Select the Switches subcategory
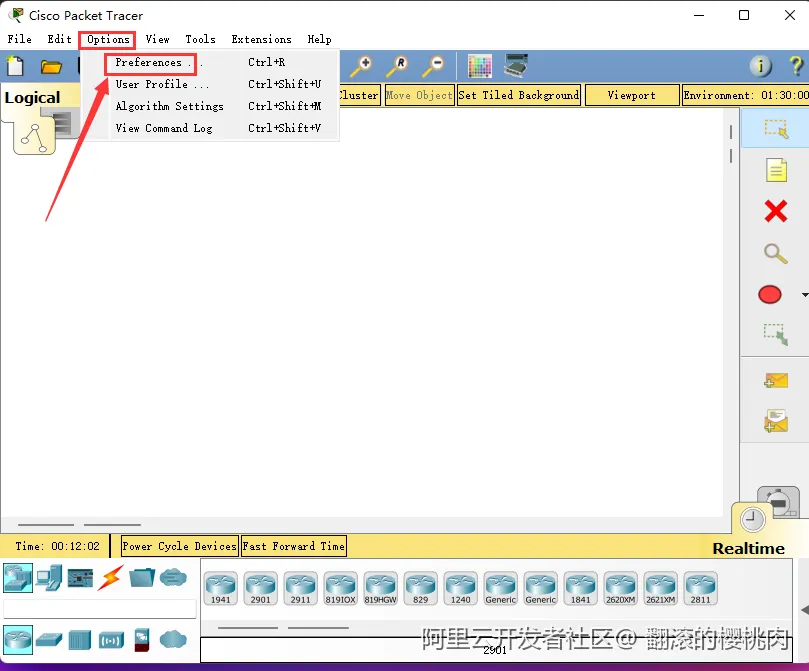 50,640
